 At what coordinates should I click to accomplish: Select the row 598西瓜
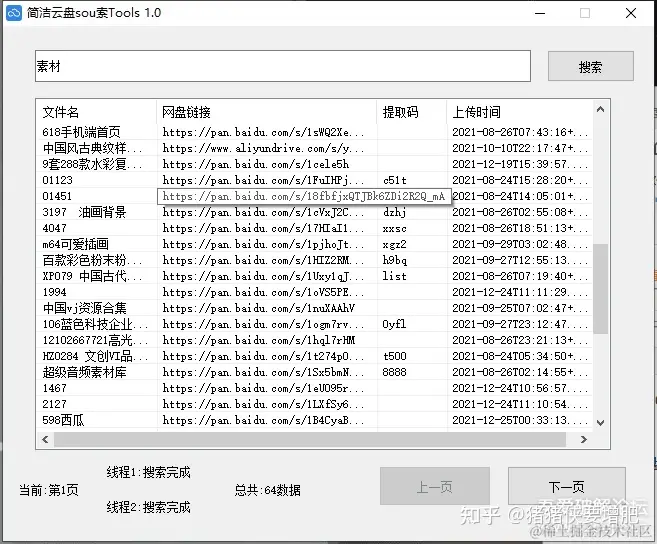click(314, 420)
